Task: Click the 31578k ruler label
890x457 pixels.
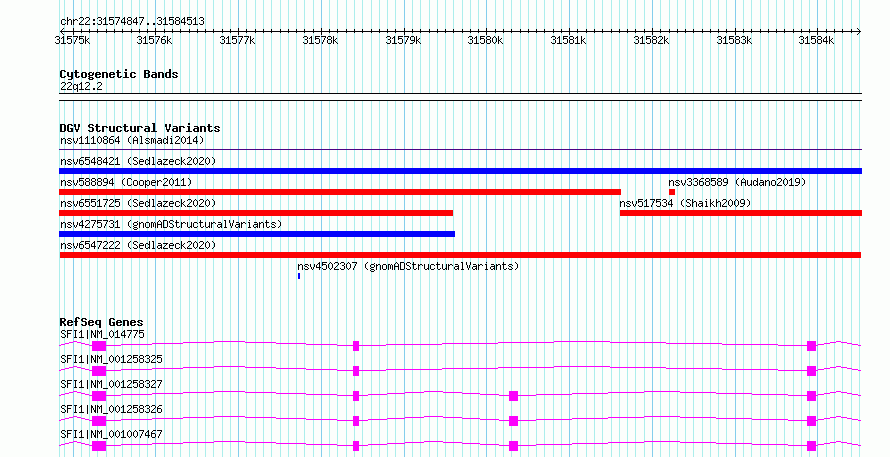Action: point(320,40)
